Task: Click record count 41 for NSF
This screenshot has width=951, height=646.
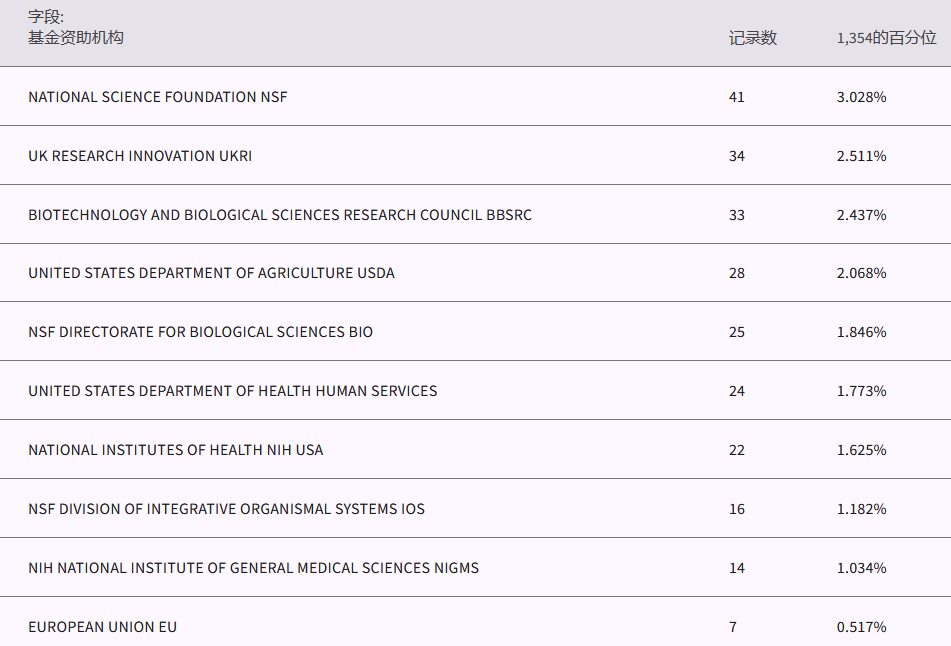Action: [737, 97]
